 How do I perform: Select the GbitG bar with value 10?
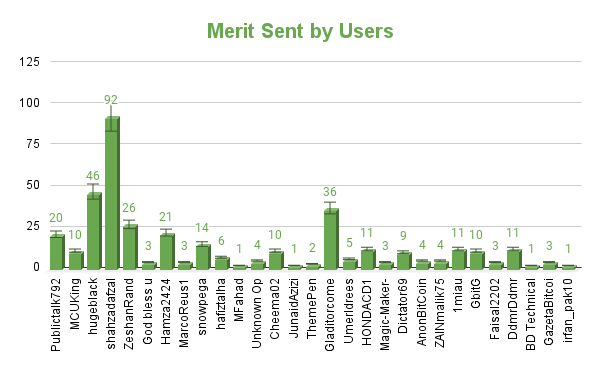477,261
